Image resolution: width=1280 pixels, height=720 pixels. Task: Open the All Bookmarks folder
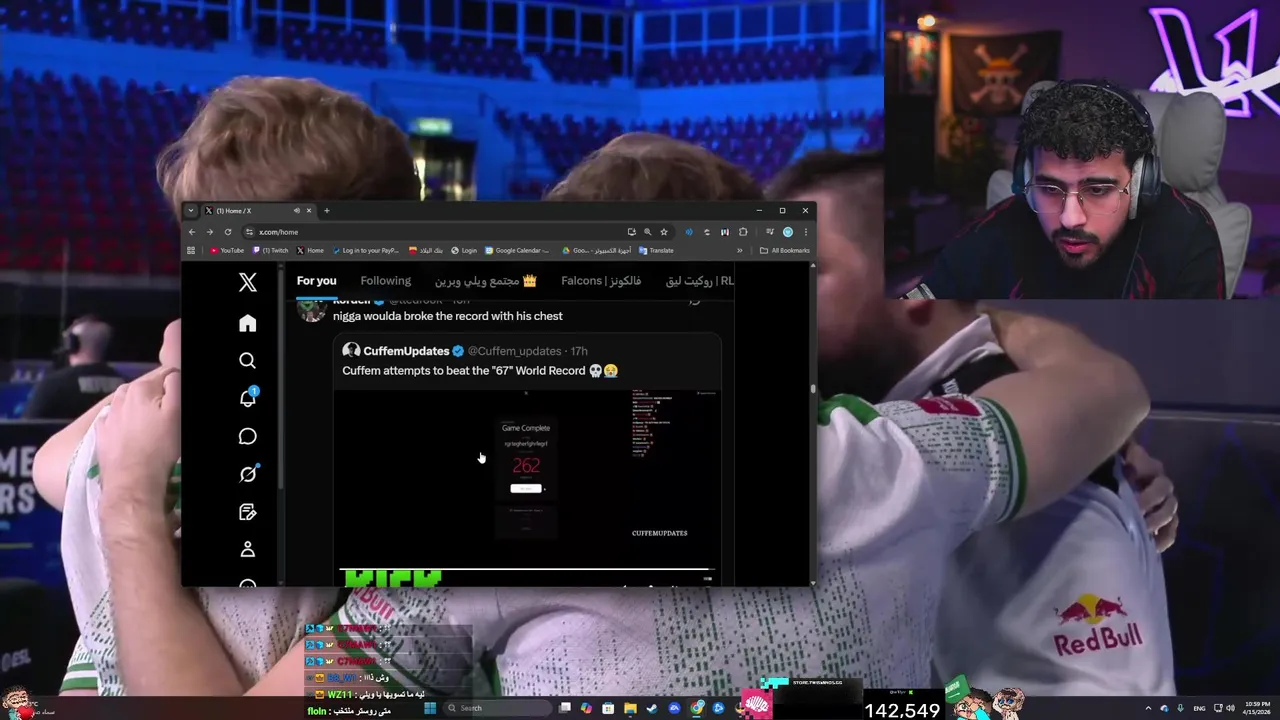click(785, 250)
